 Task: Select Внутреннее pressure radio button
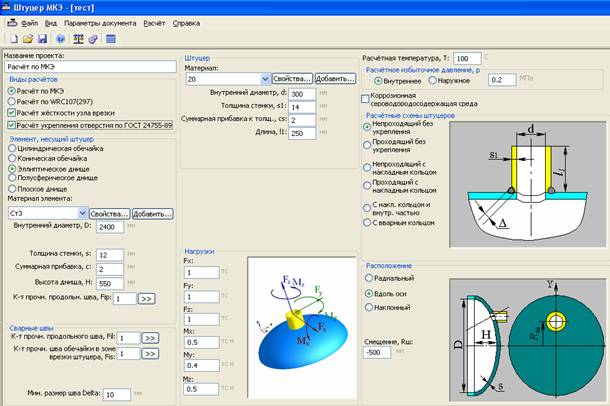(x=378, y=81)
